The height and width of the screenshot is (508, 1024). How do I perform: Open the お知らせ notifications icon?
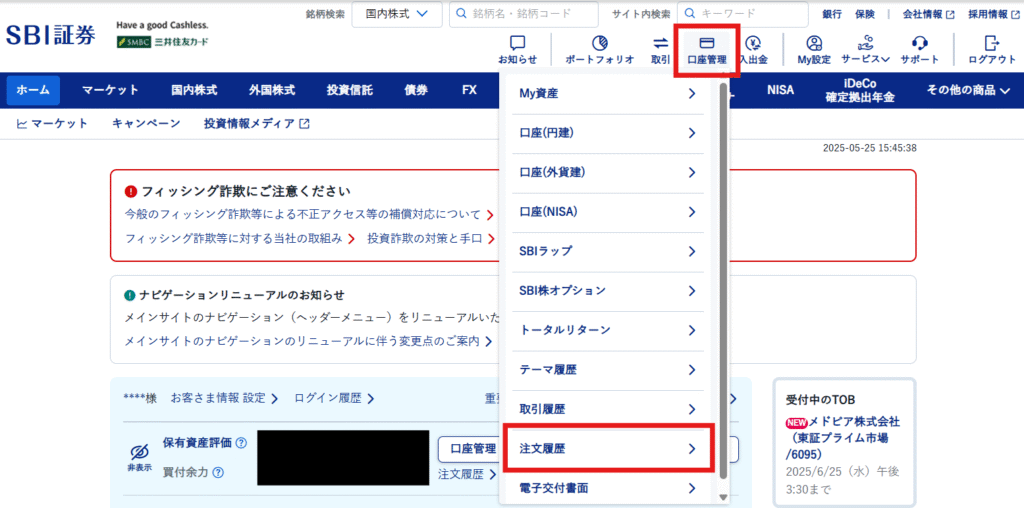point(517,50)
